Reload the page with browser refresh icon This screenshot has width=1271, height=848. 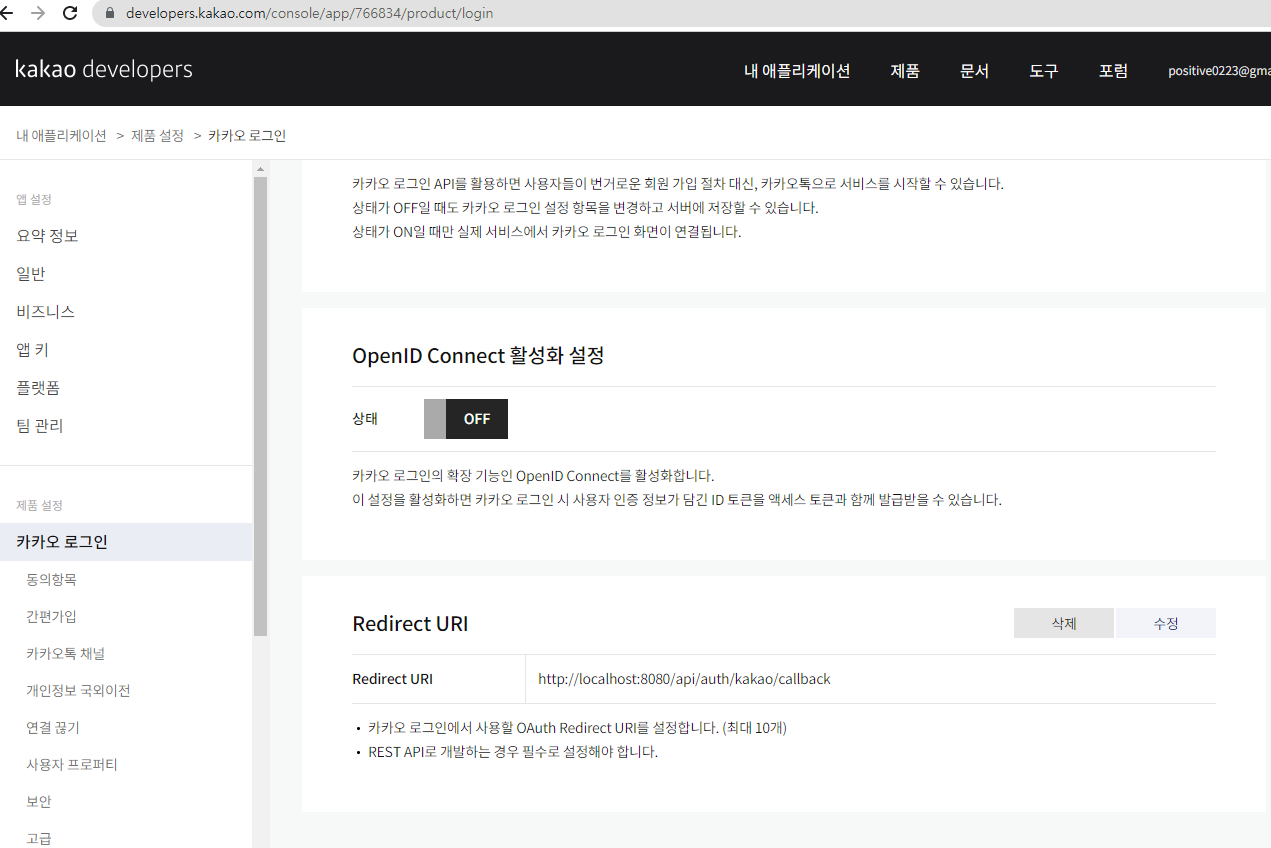70,13
